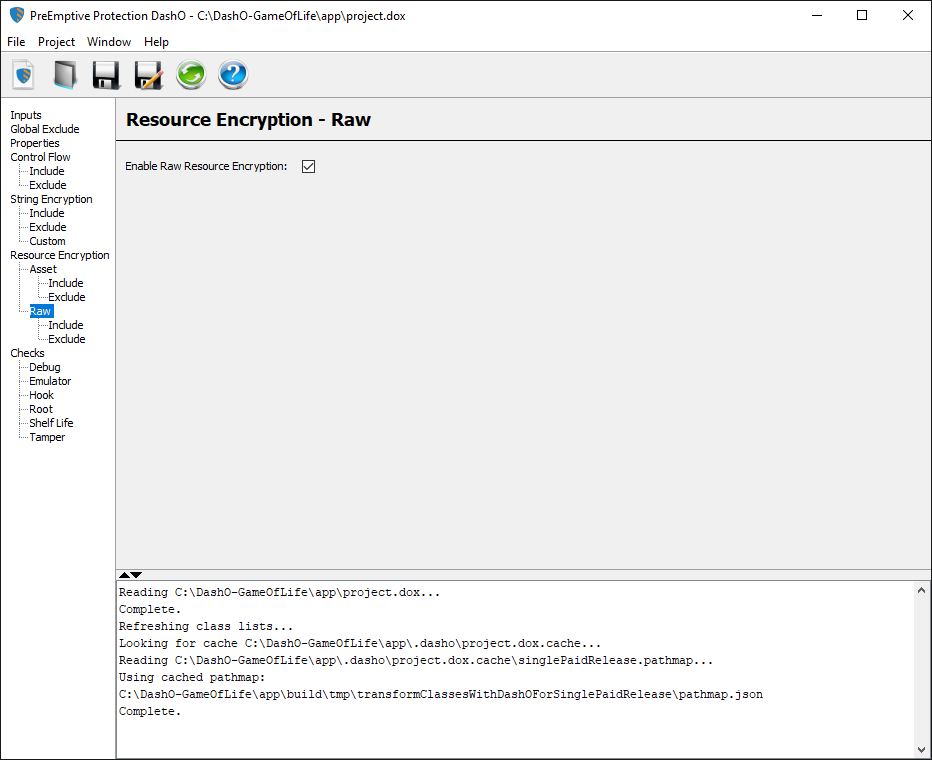Open the File menu
Screen dimensions: 932x760
16,42
